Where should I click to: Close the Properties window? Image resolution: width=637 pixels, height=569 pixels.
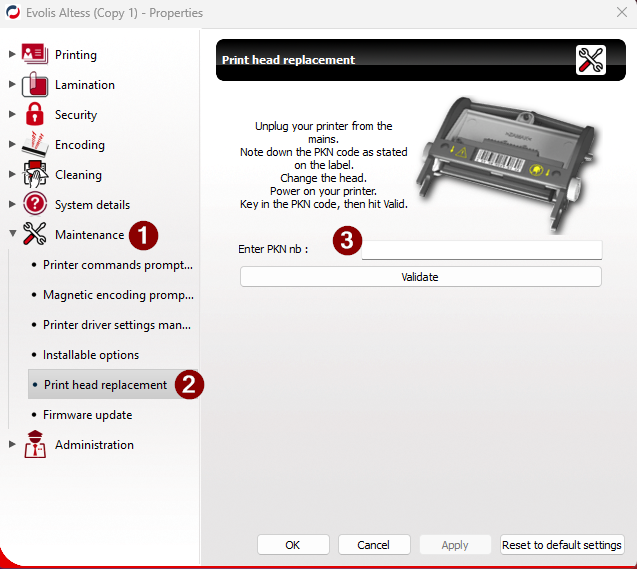point(622,13)
